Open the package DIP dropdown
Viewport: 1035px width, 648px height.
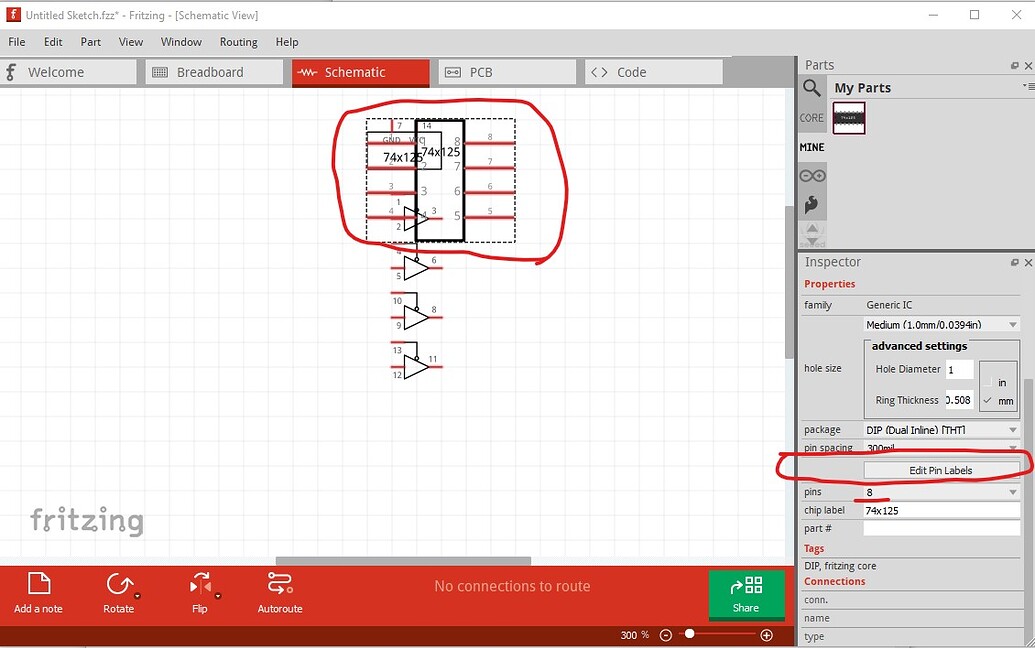942,430
